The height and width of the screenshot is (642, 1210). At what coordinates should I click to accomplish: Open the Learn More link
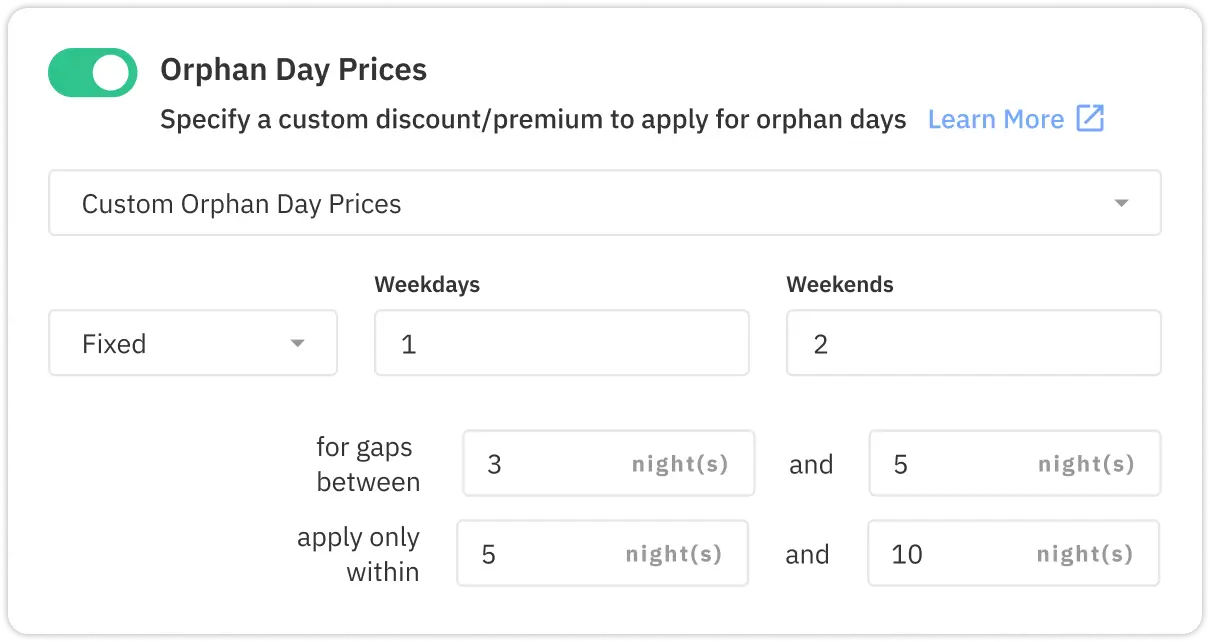pyautogui.click(x=996, y=119)
